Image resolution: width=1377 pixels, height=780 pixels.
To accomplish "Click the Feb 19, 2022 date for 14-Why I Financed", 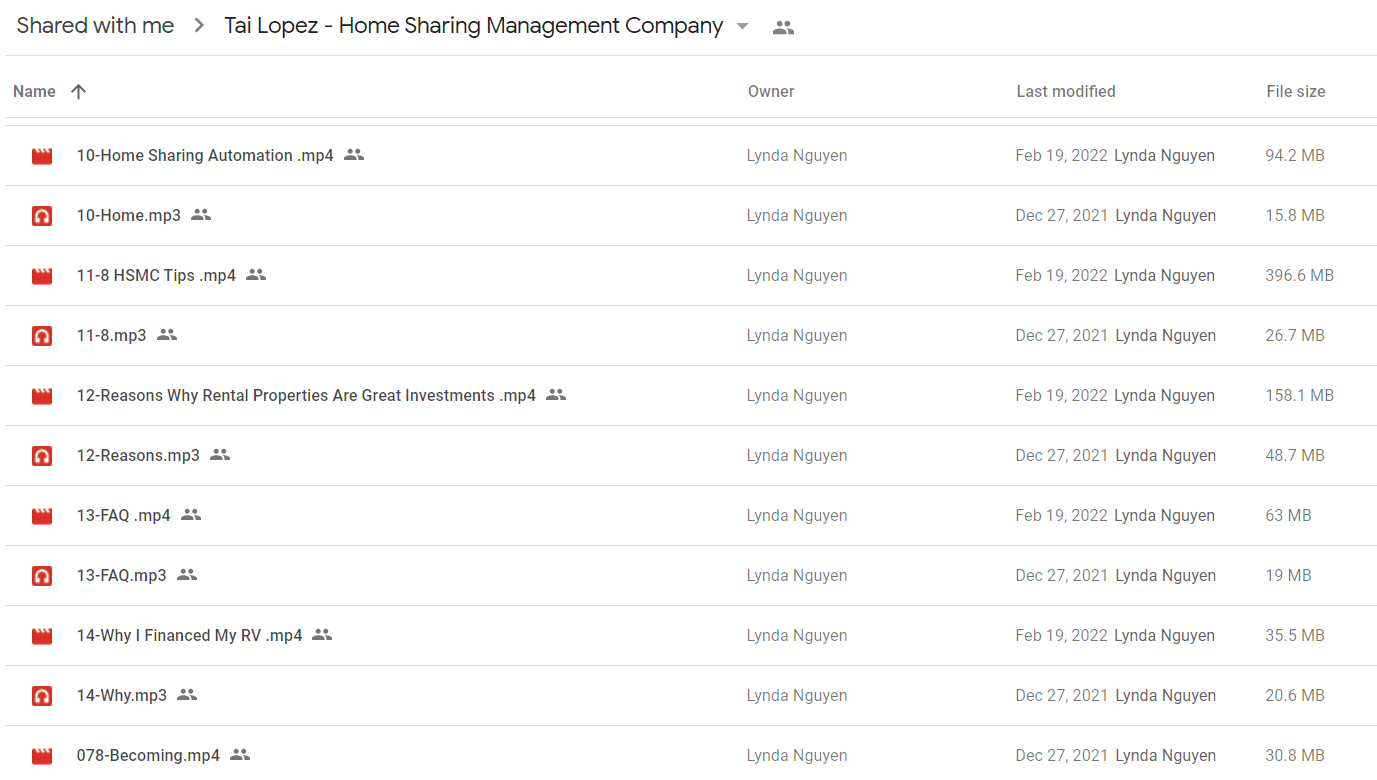I will (x=1061, y=635).
